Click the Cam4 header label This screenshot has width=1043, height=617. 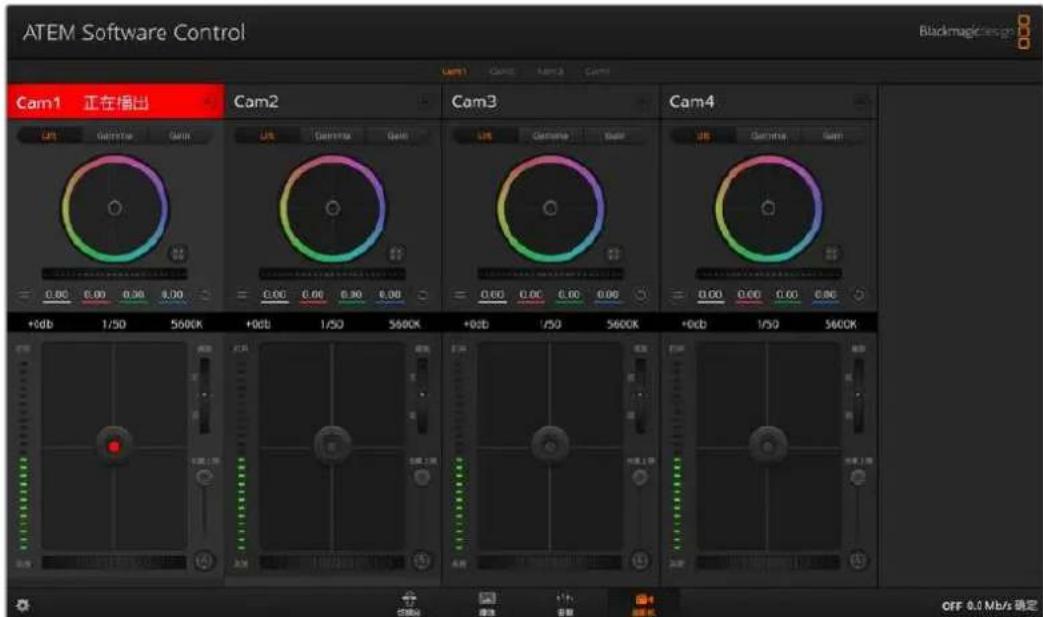pyautogui.click(x=692, y=102)
